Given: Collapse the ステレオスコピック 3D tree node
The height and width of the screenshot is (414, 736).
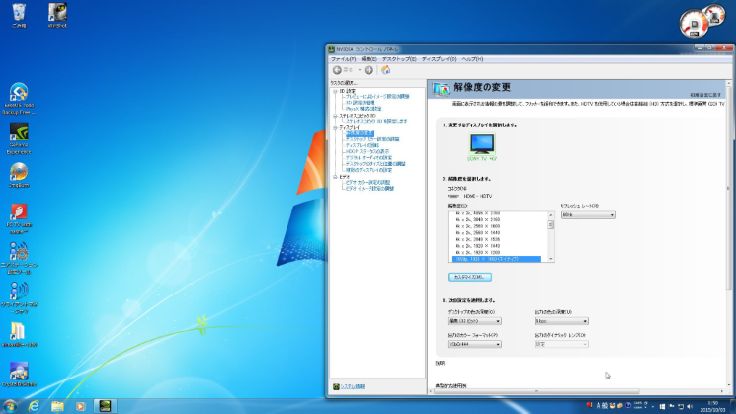Looking at the screenshot, I should coord(335,115).
